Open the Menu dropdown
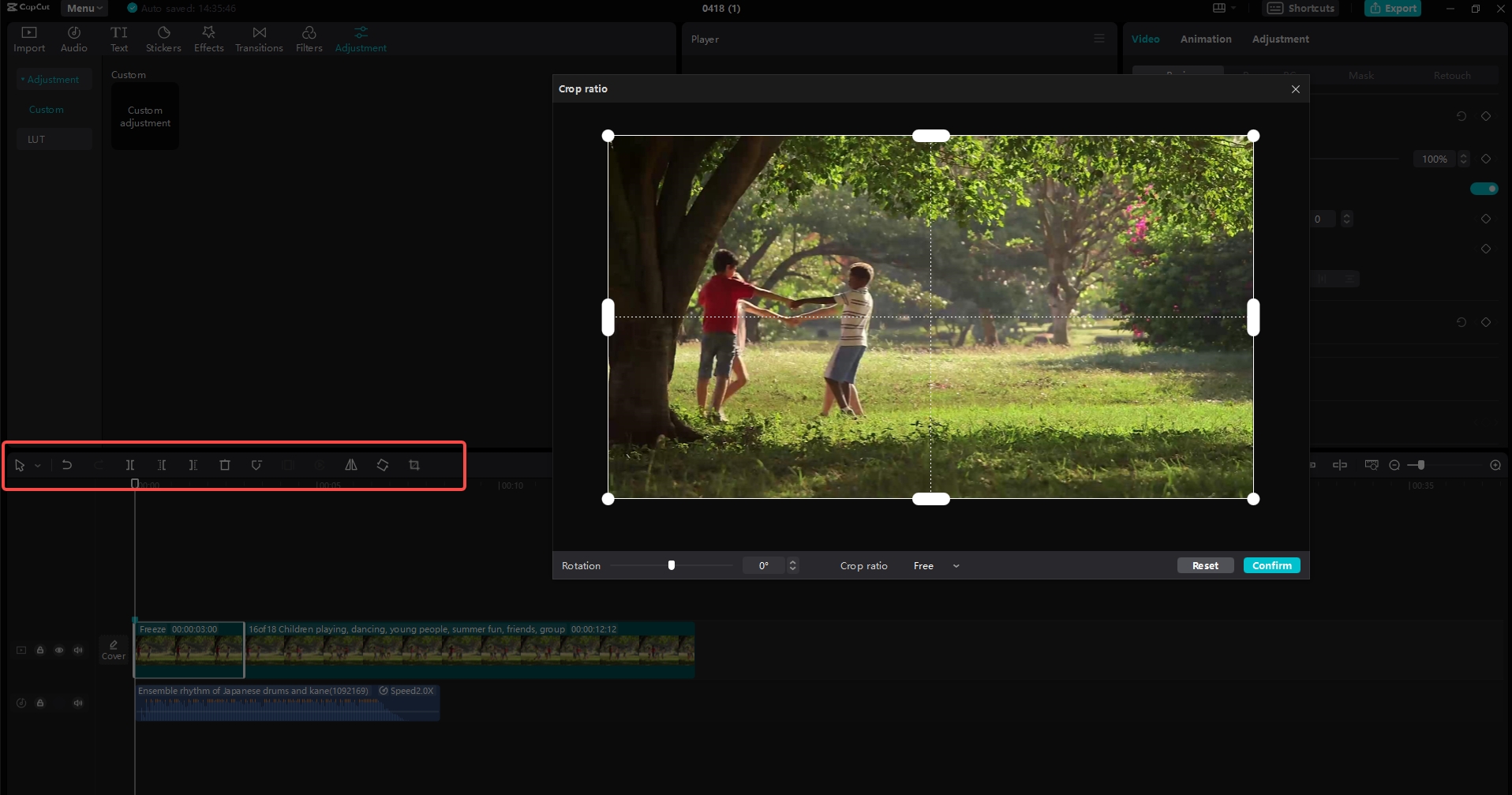This screenshot has width=1512, height=795. (x=84, y=8)
